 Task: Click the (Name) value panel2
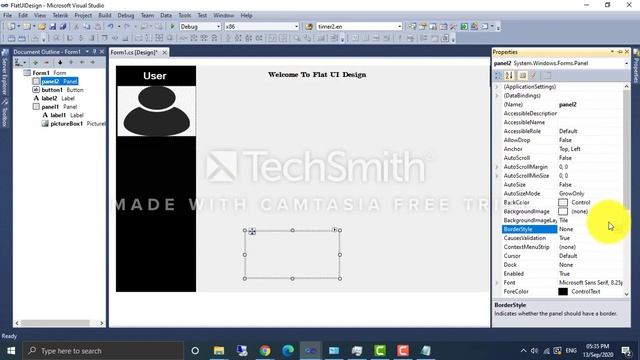point(568,104)
